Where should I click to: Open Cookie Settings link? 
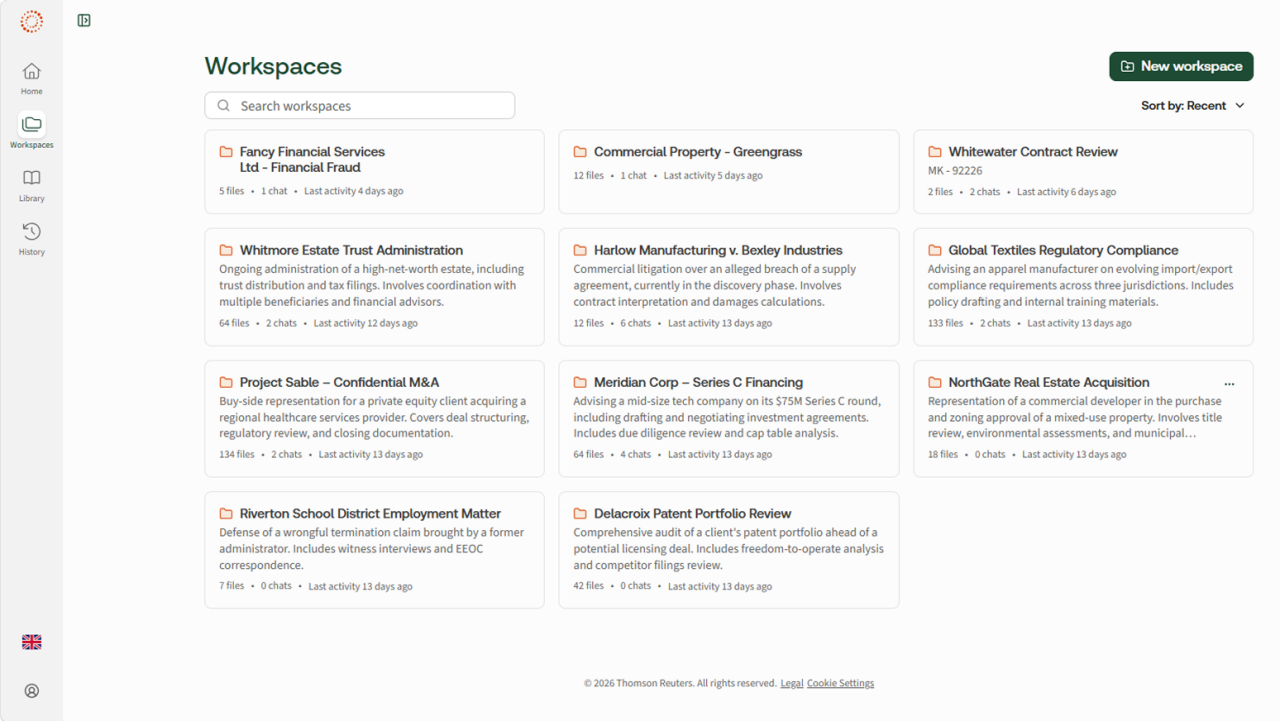[840, 683]
